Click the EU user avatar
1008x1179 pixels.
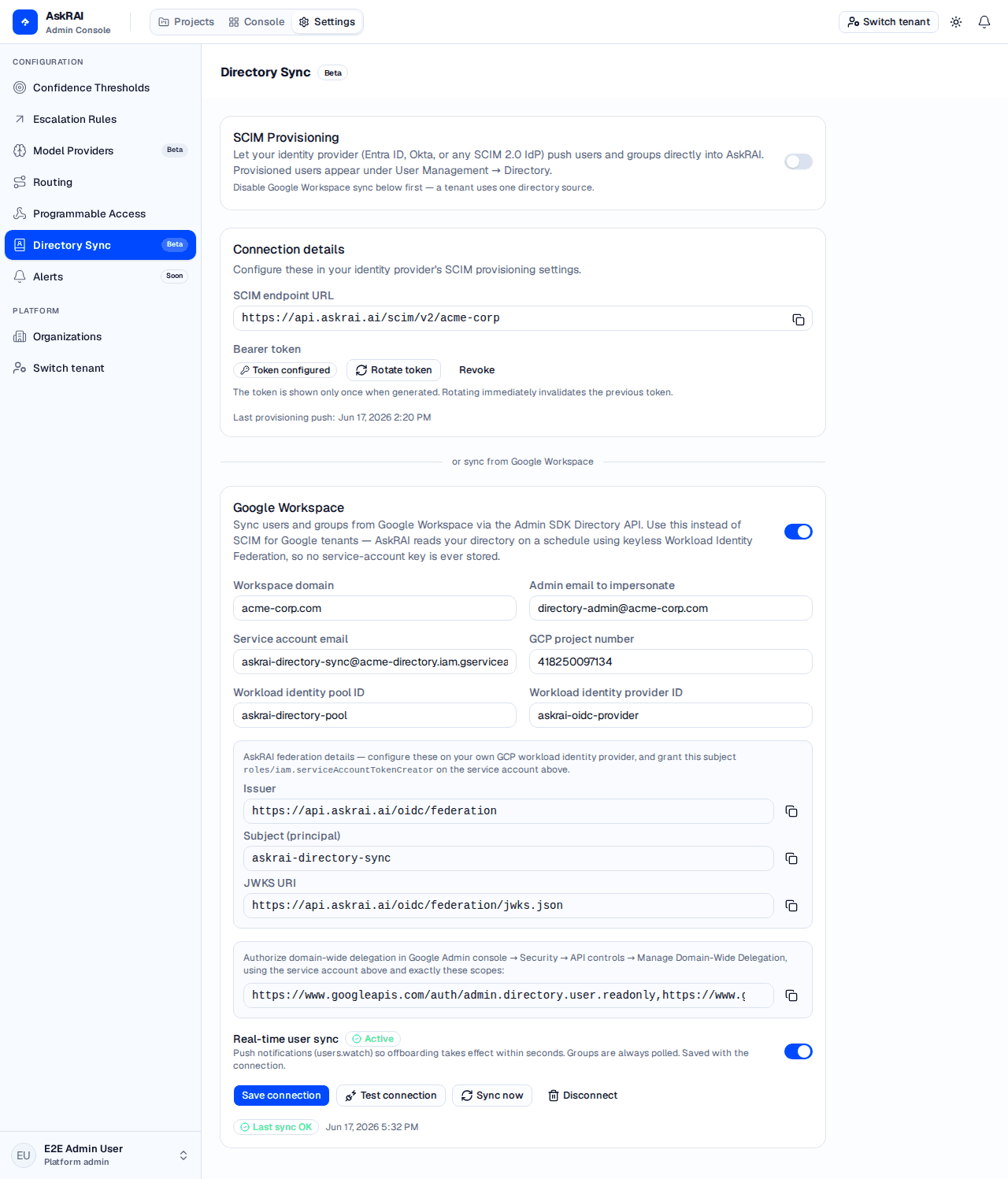pos(24,1155)
